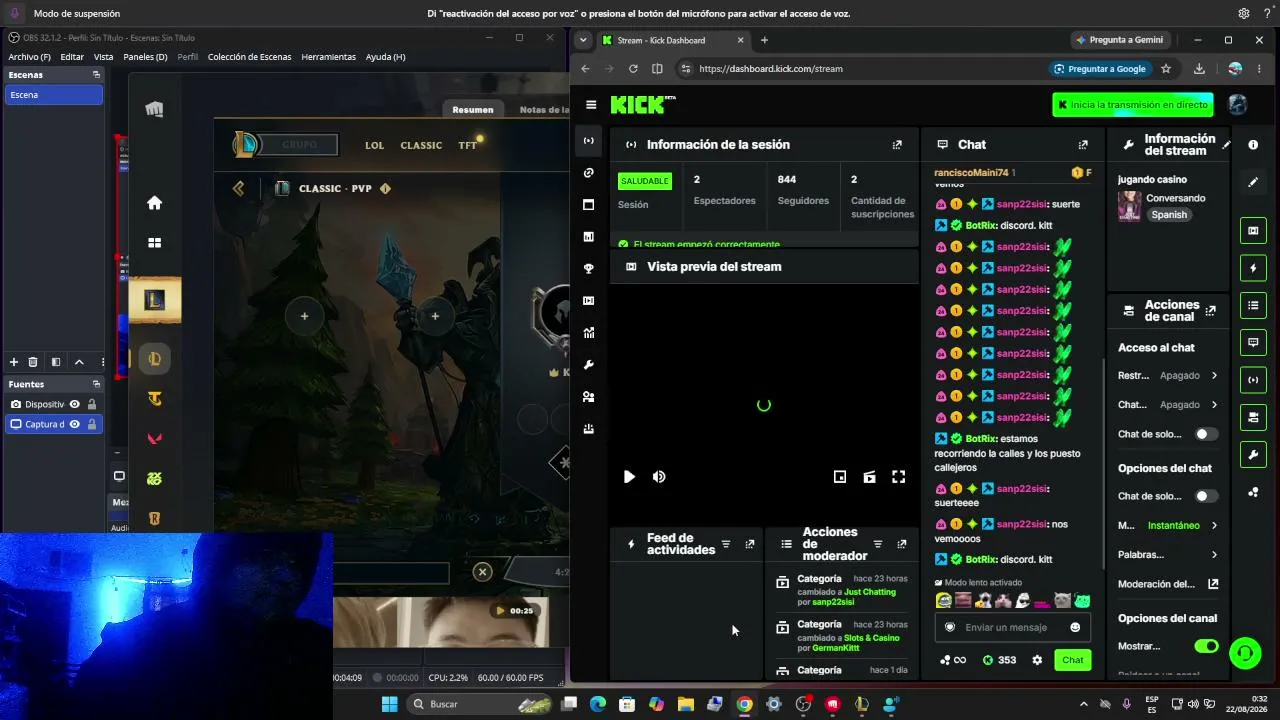Select the Valorant icon in Riot sidebar
The height and width of the screenshot is (720, 1280).
pos(154,439)
